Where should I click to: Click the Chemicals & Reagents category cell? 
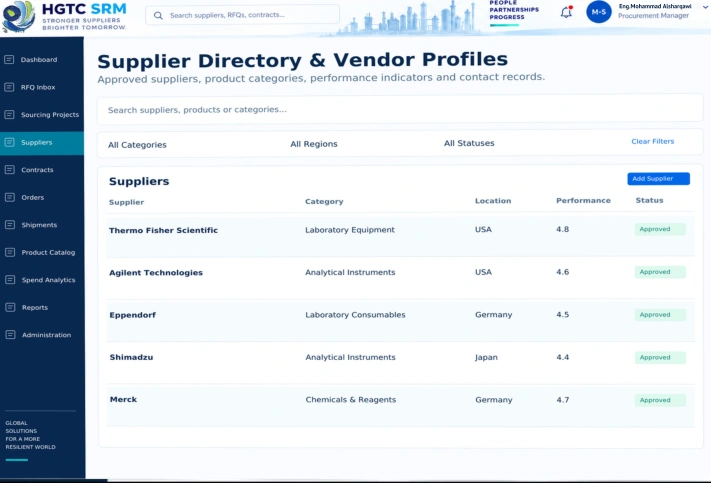(351, 400)
